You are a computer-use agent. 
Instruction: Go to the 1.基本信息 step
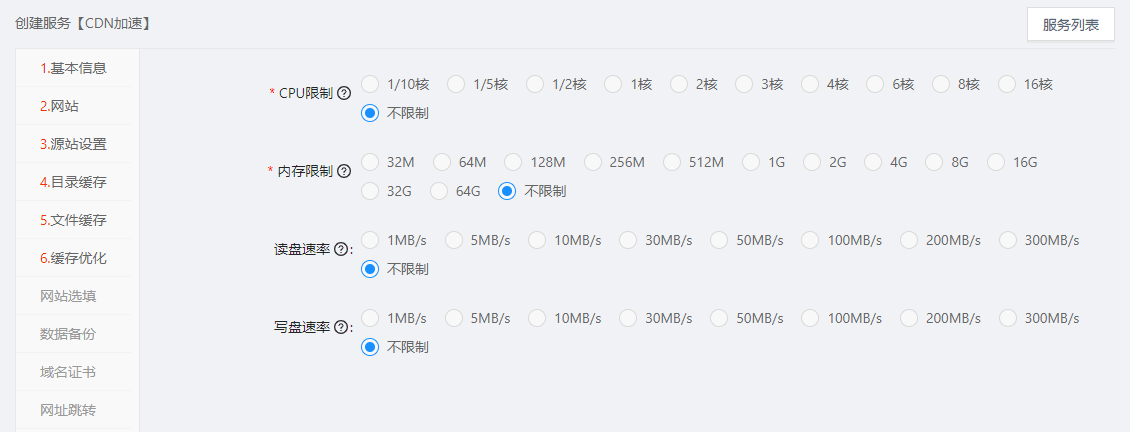point(73,68)
